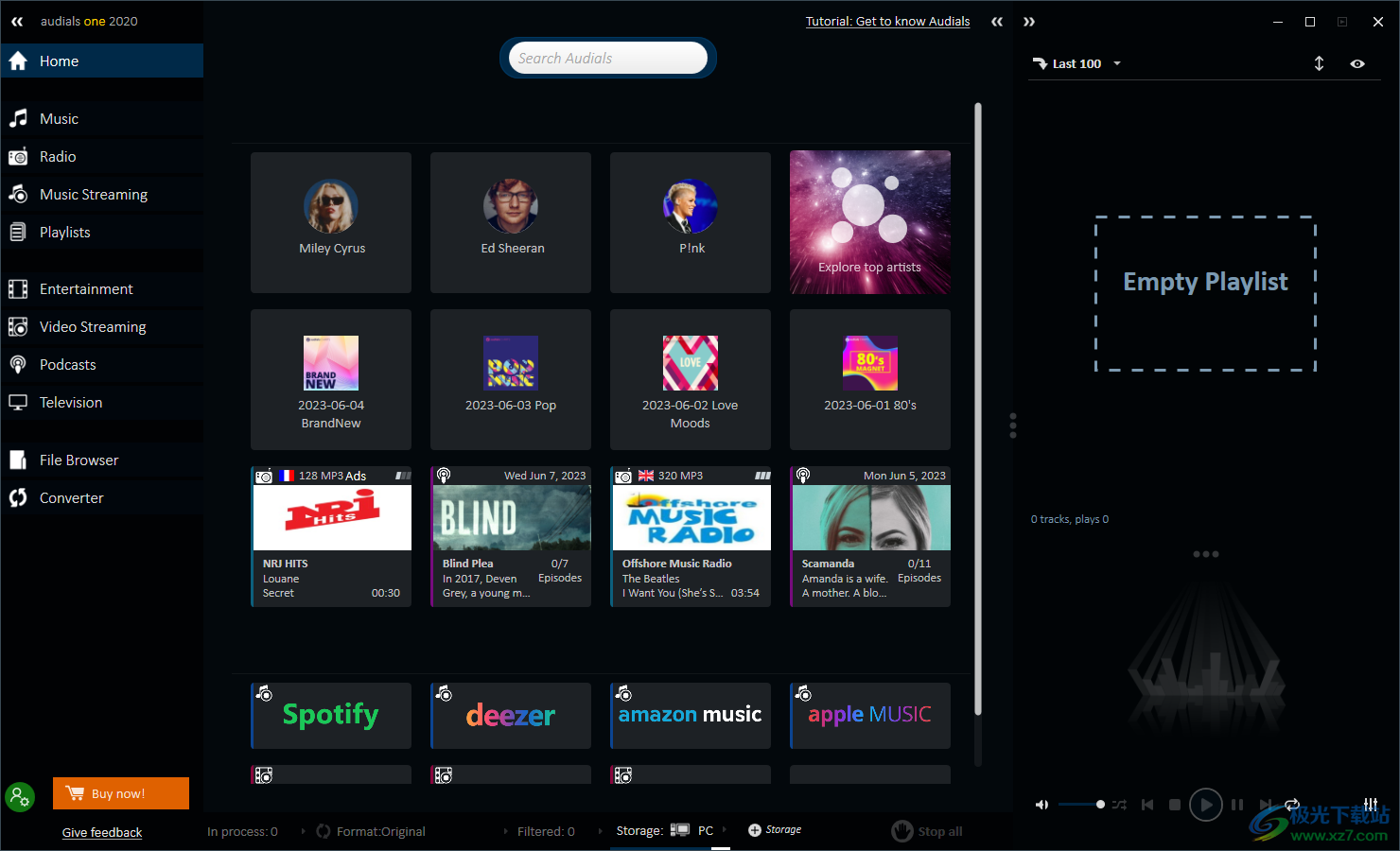The image size is (1400, 851).
Task: Open the Music section icon in sidebar
Action: tap(18, 118)
